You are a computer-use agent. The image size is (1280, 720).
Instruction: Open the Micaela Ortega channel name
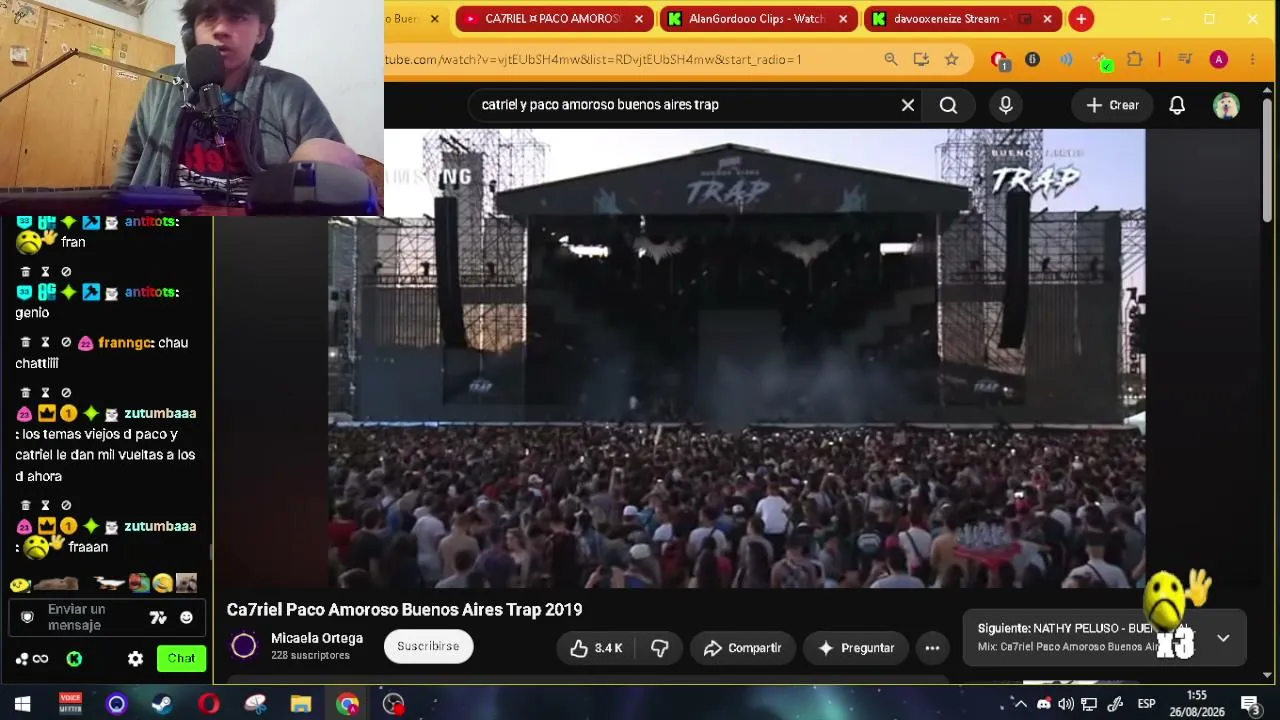click(317, 639)
